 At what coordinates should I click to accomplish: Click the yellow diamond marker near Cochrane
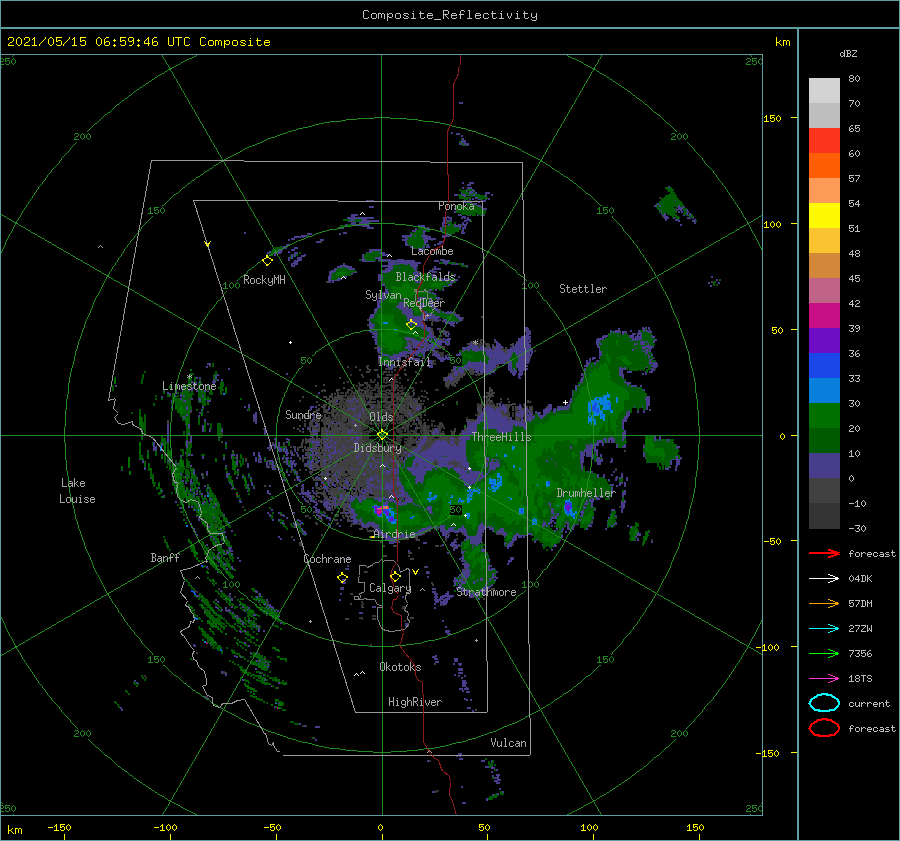pos(342,577)
